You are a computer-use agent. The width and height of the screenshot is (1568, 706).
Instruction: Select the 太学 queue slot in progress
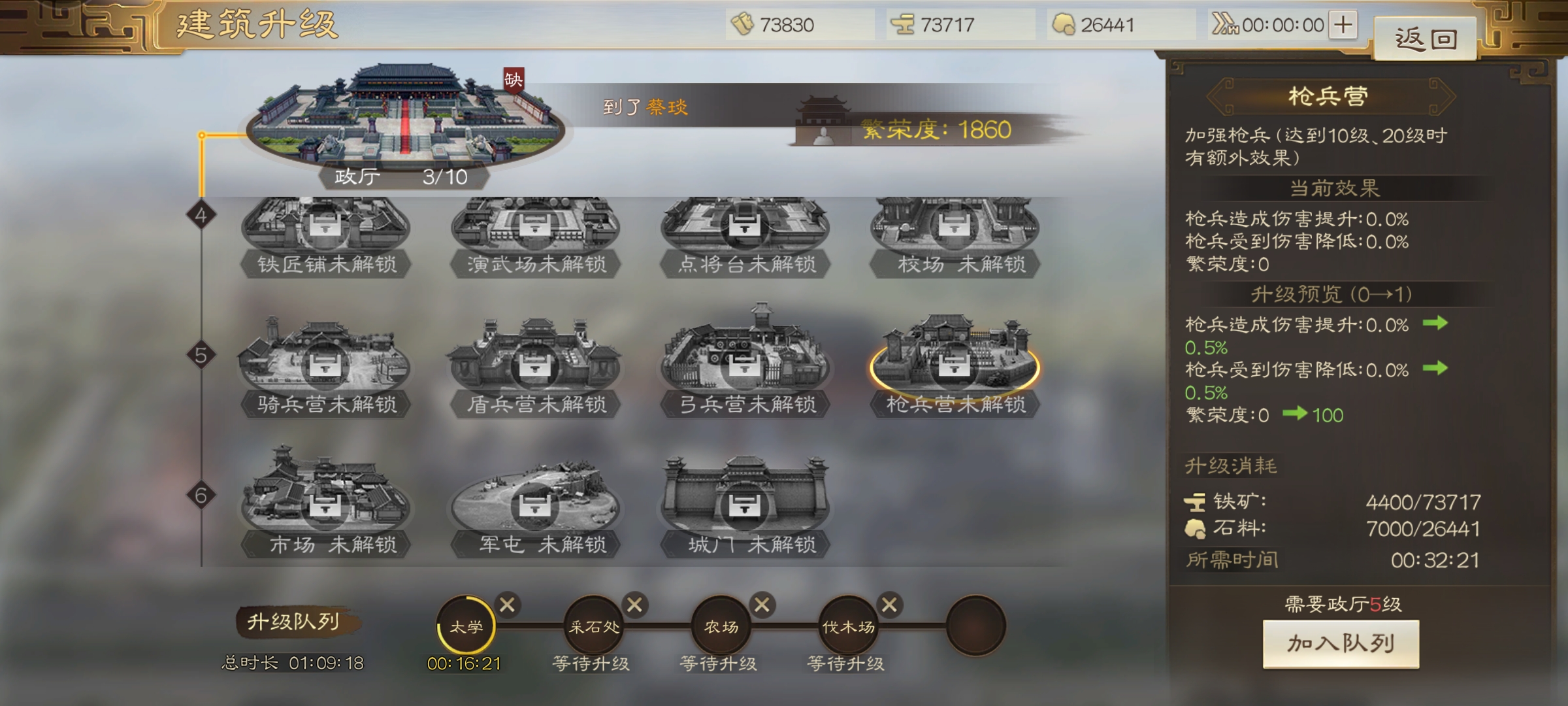click(466, 626)
